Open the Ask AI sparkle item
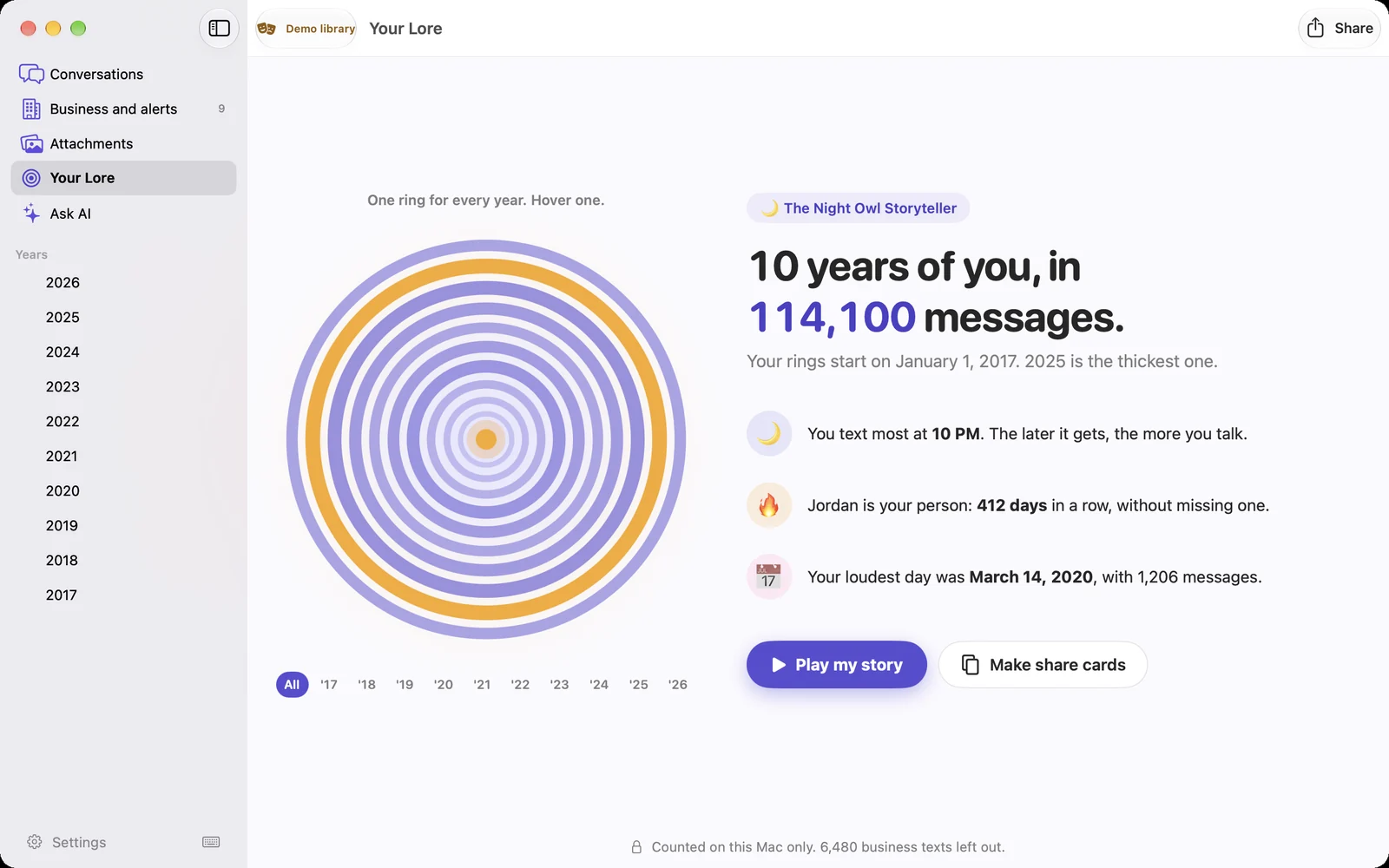The image size is (1389, 868). pyautogui.click(x=123, y=214)
